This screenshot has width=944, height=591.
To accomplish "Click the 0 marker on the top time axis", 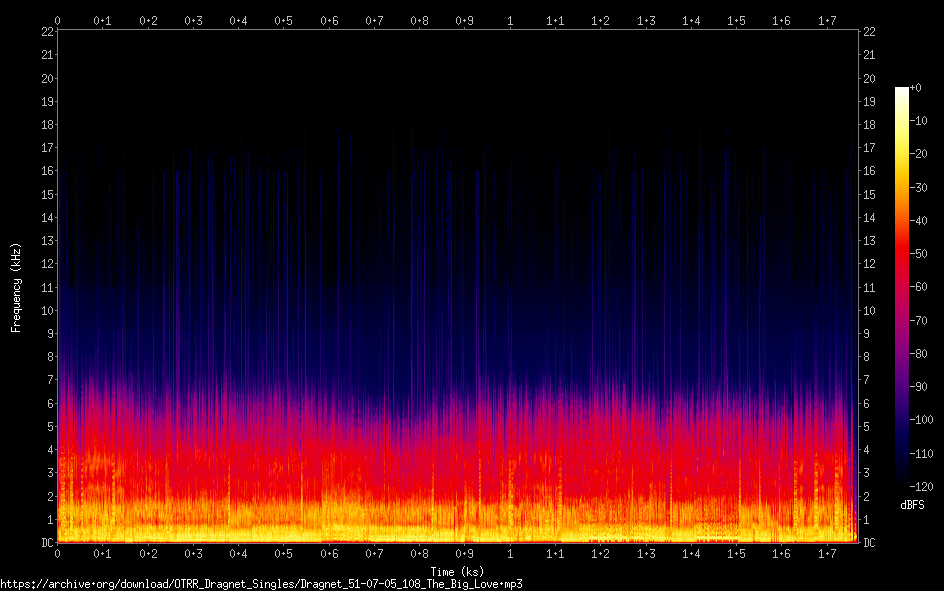I will point(58,20).
